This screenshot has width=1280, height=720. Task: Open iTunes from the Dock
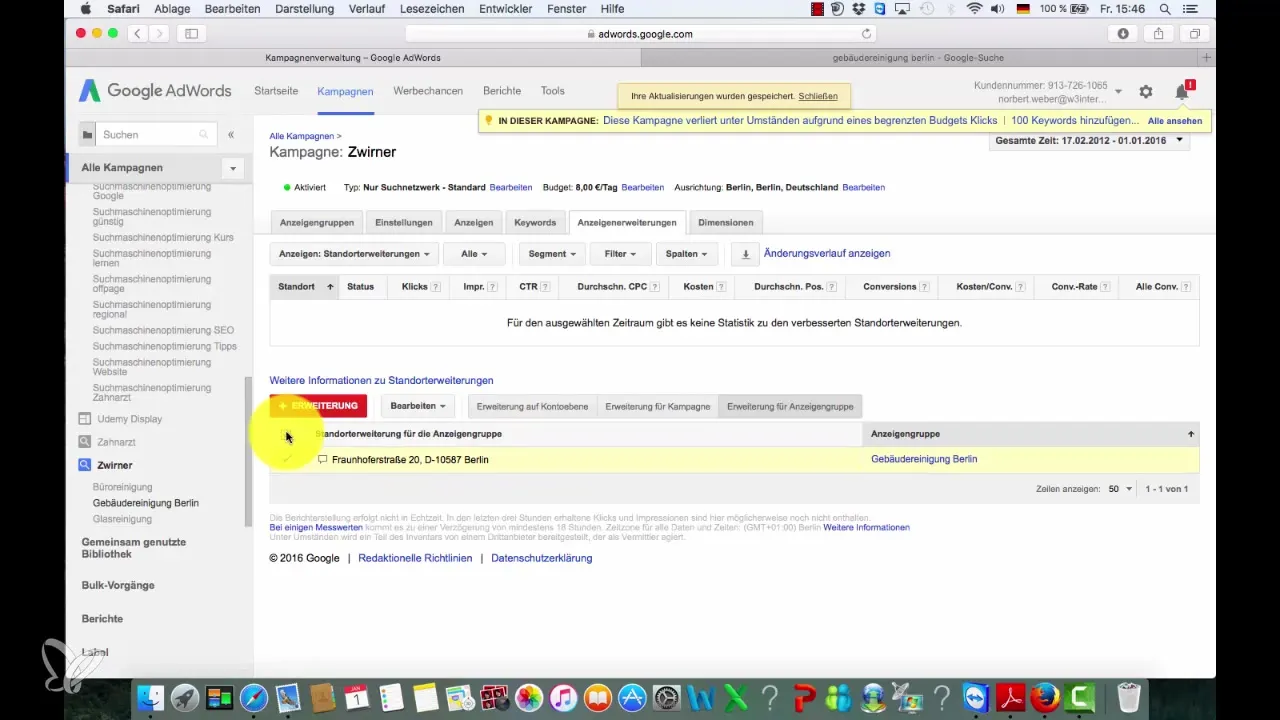pos(563,697)
